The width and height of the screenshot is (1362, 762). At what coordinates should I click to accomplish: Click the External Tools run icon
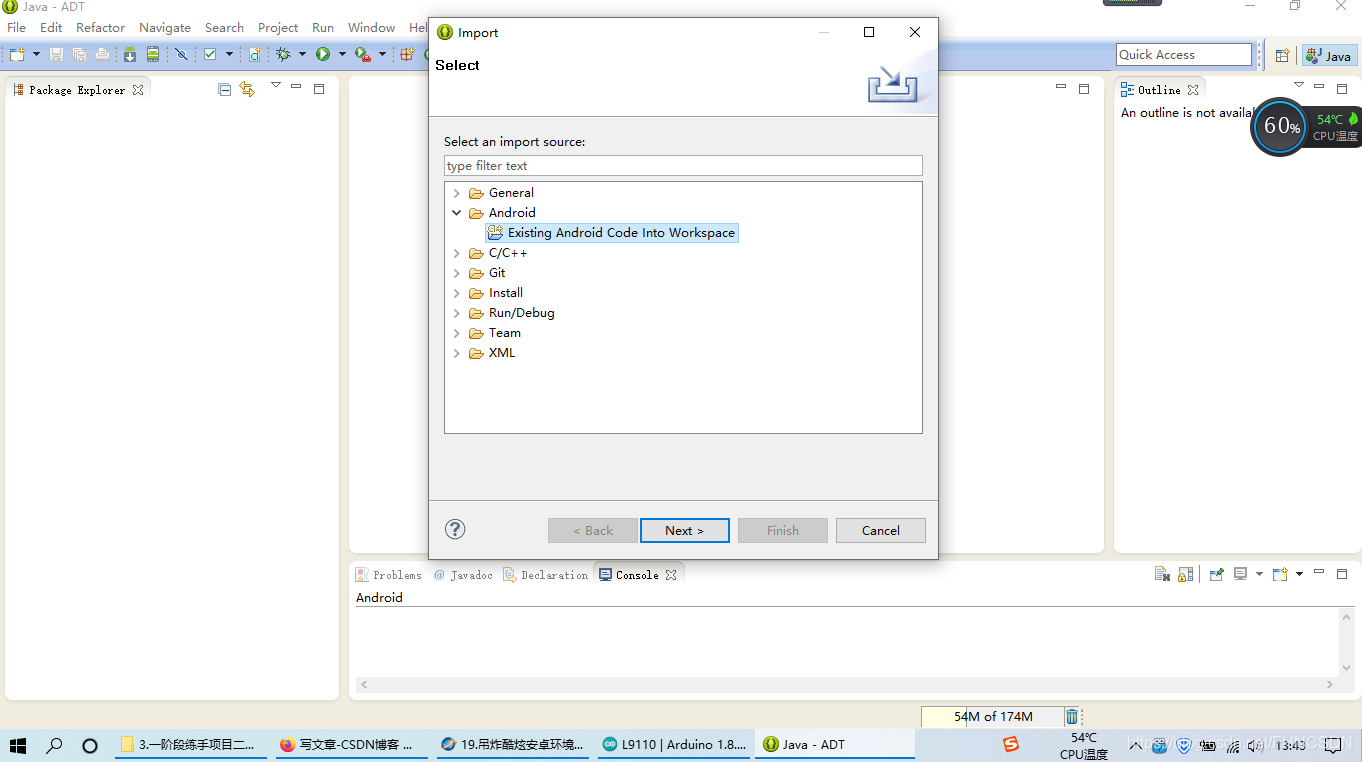point(362,54)
